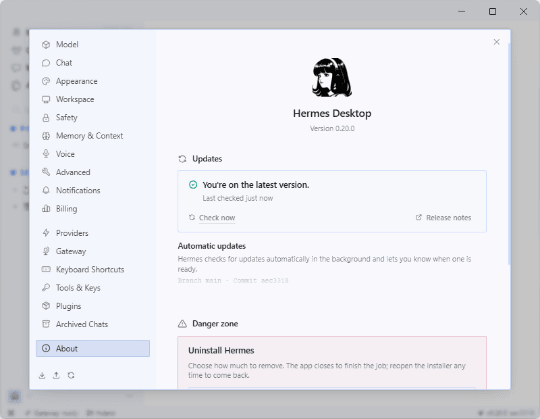
Task: Click the settings dialog vertical scrollbar
Action: click(509, 154)
